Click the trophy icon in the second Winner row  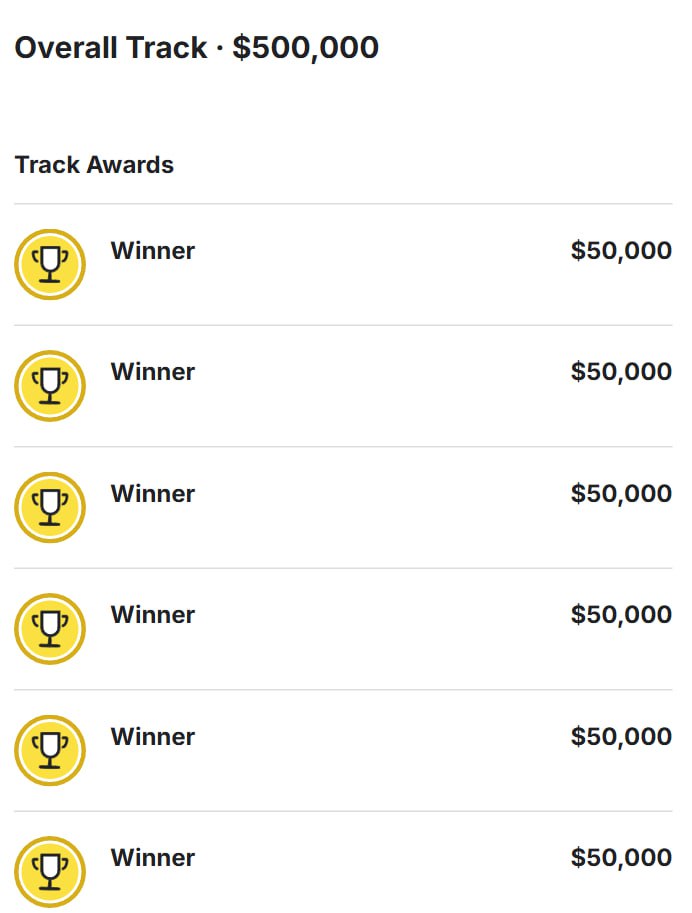pos(50,386)
